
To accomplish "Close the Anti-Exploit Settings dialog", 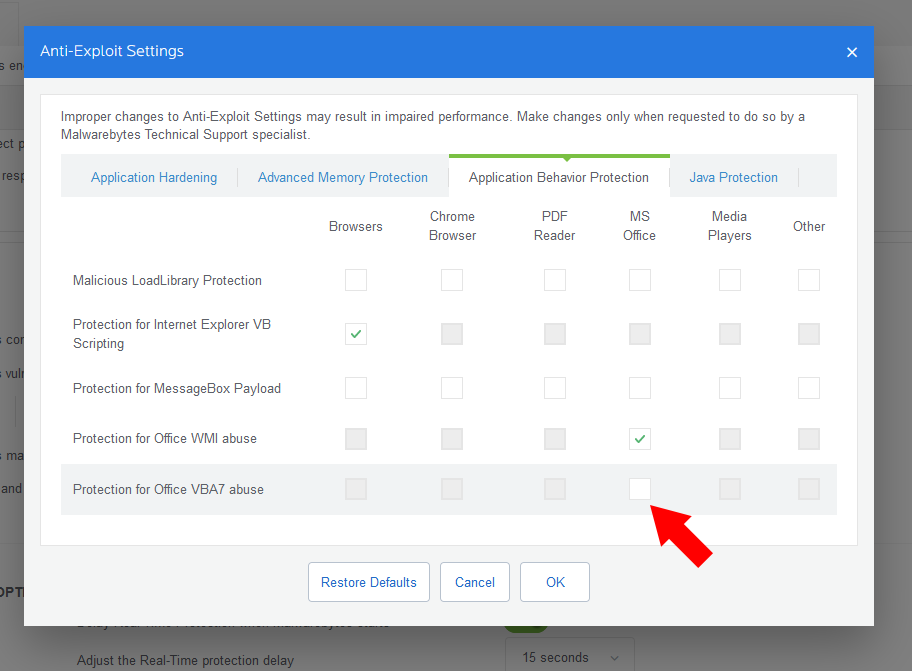I will pos(851,52).
